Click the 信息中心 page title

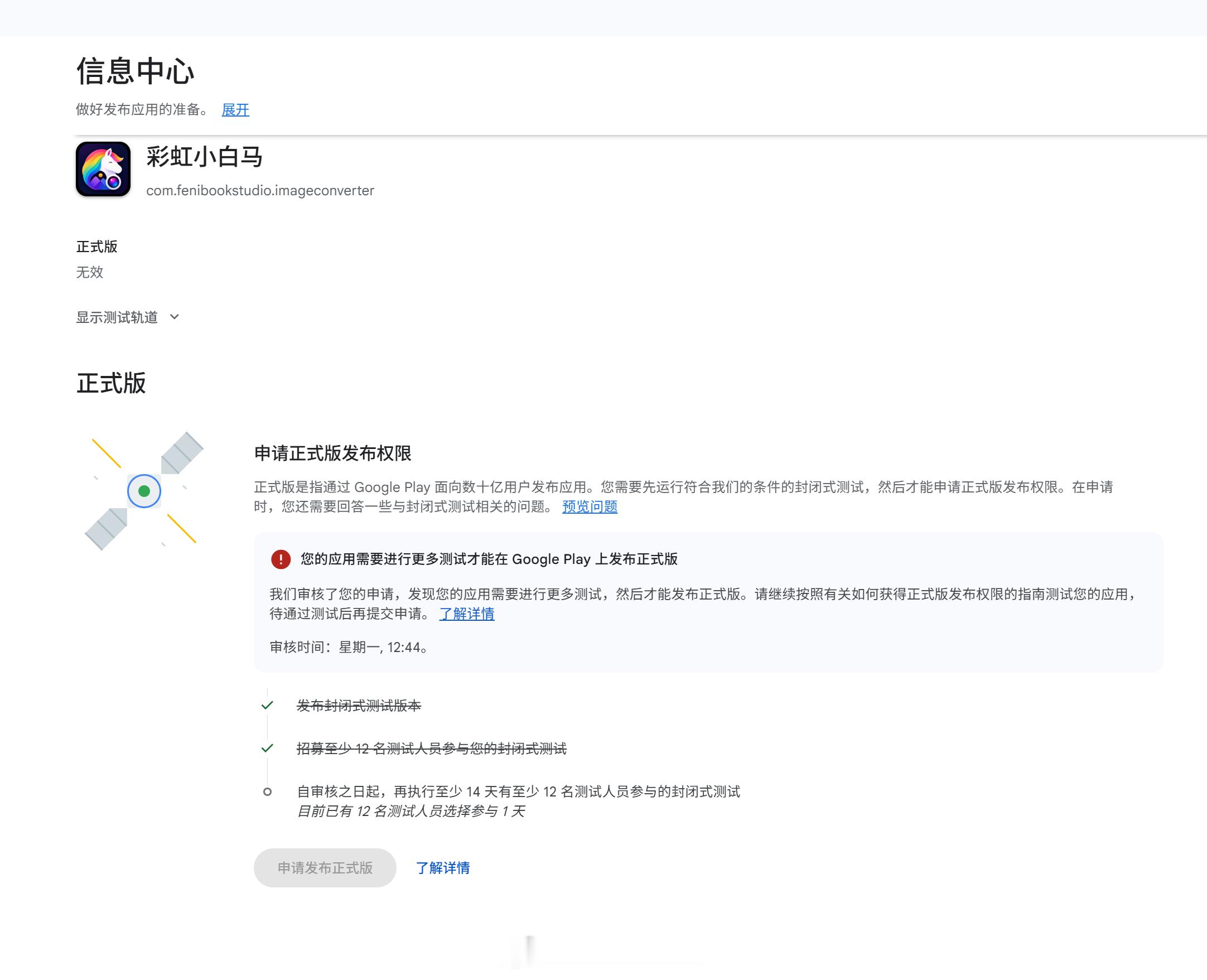(135, 71)
